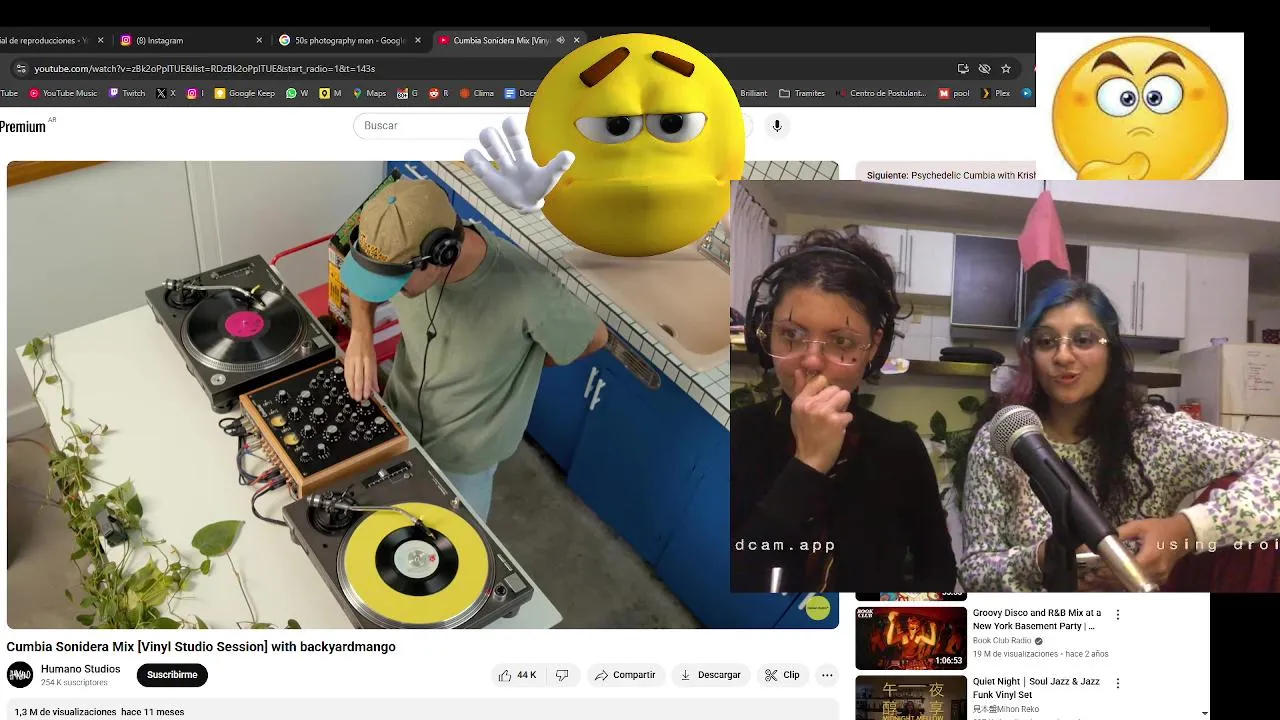This screenshot has height=720, width=1280.
Task: Click the page scrollbar down arrow
Action: point(1204,713)
